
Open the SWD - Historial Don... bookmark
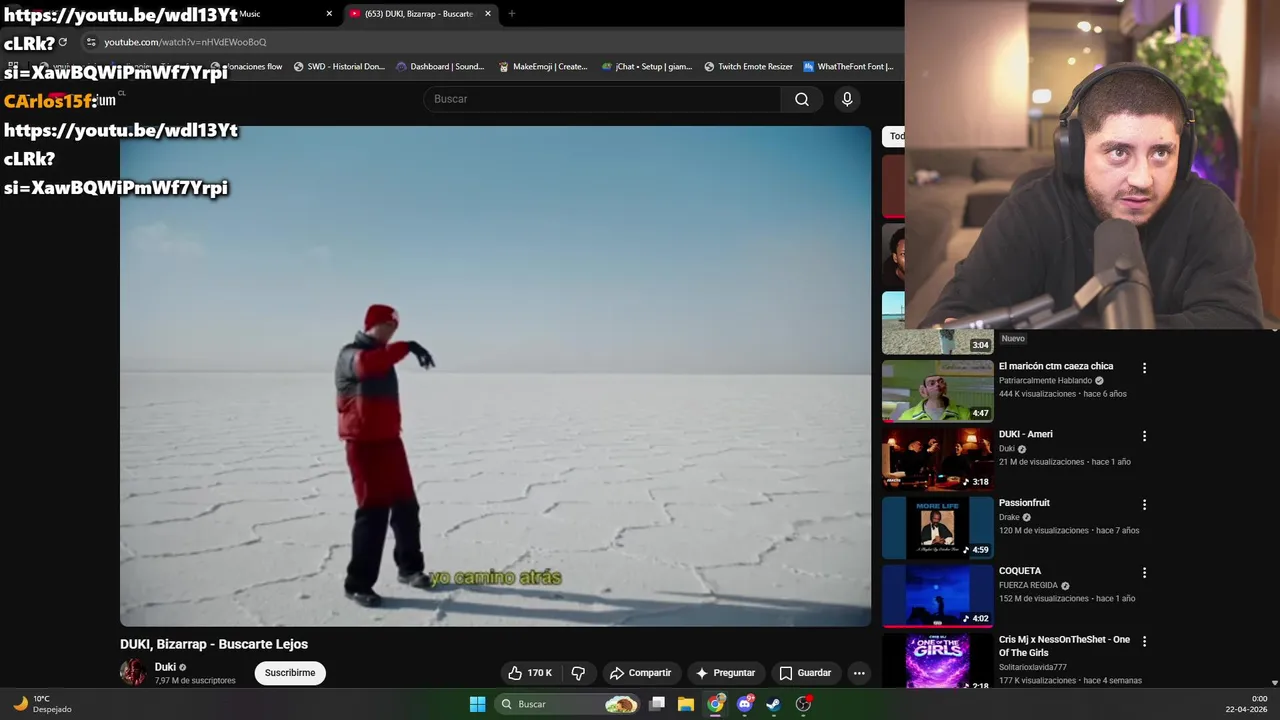pyautogui.click(x=339, y=67)
